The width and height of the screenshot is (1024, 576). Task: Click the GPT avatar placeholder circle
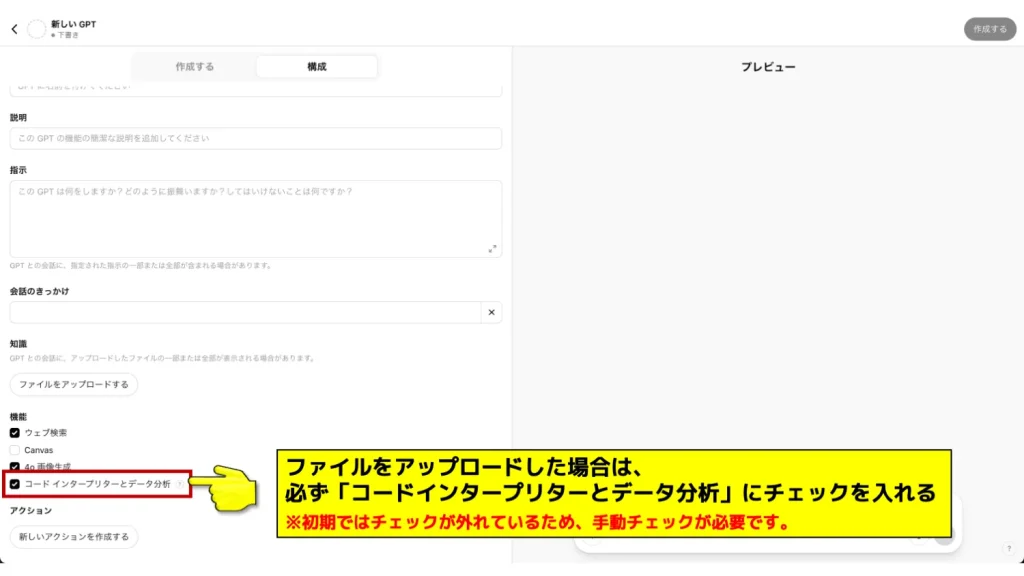click(37, 29)
